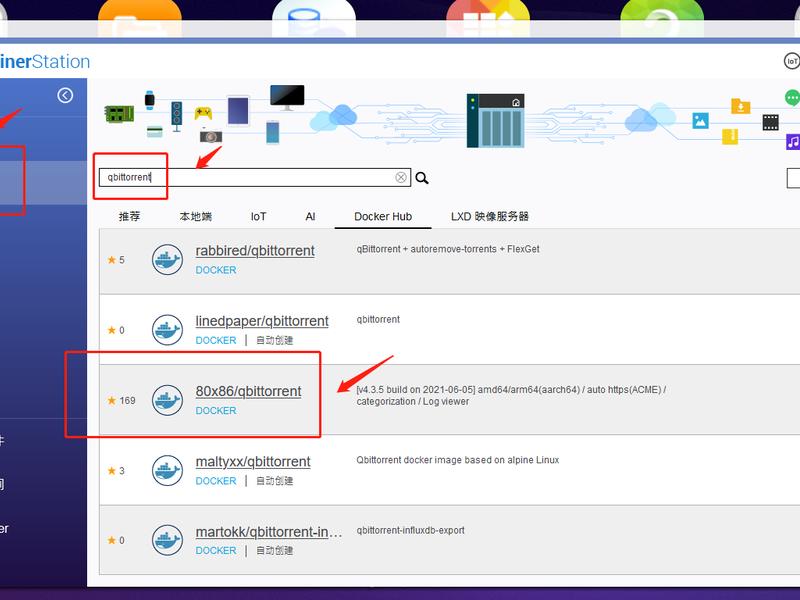Click DOCKER label under maltyxx/qbittorrent
The width and height of the screenshot is (800, 600).
click(216, 481)
